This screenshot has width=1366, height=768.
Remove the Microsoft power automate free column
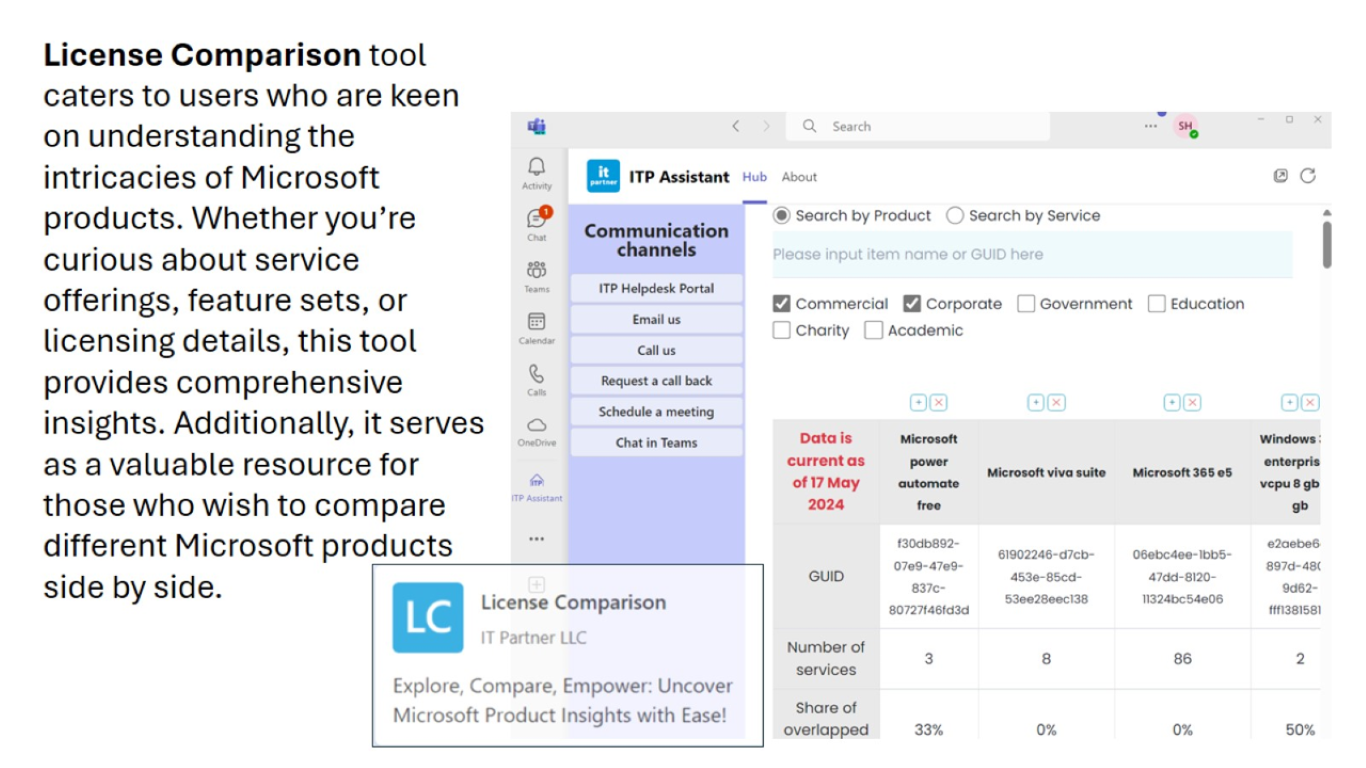click(938, 402)
